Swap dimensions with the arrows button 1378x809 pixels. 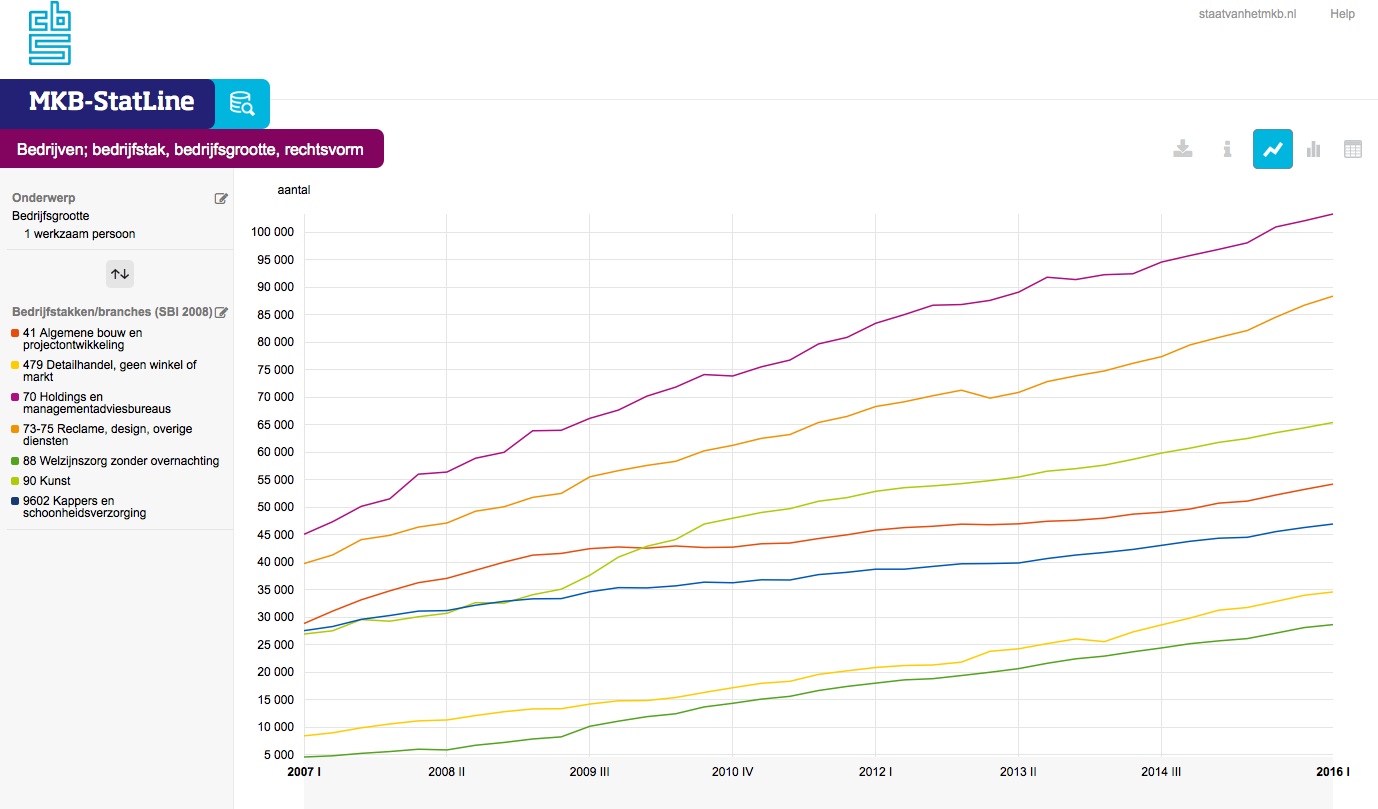[x=120, y=273]
